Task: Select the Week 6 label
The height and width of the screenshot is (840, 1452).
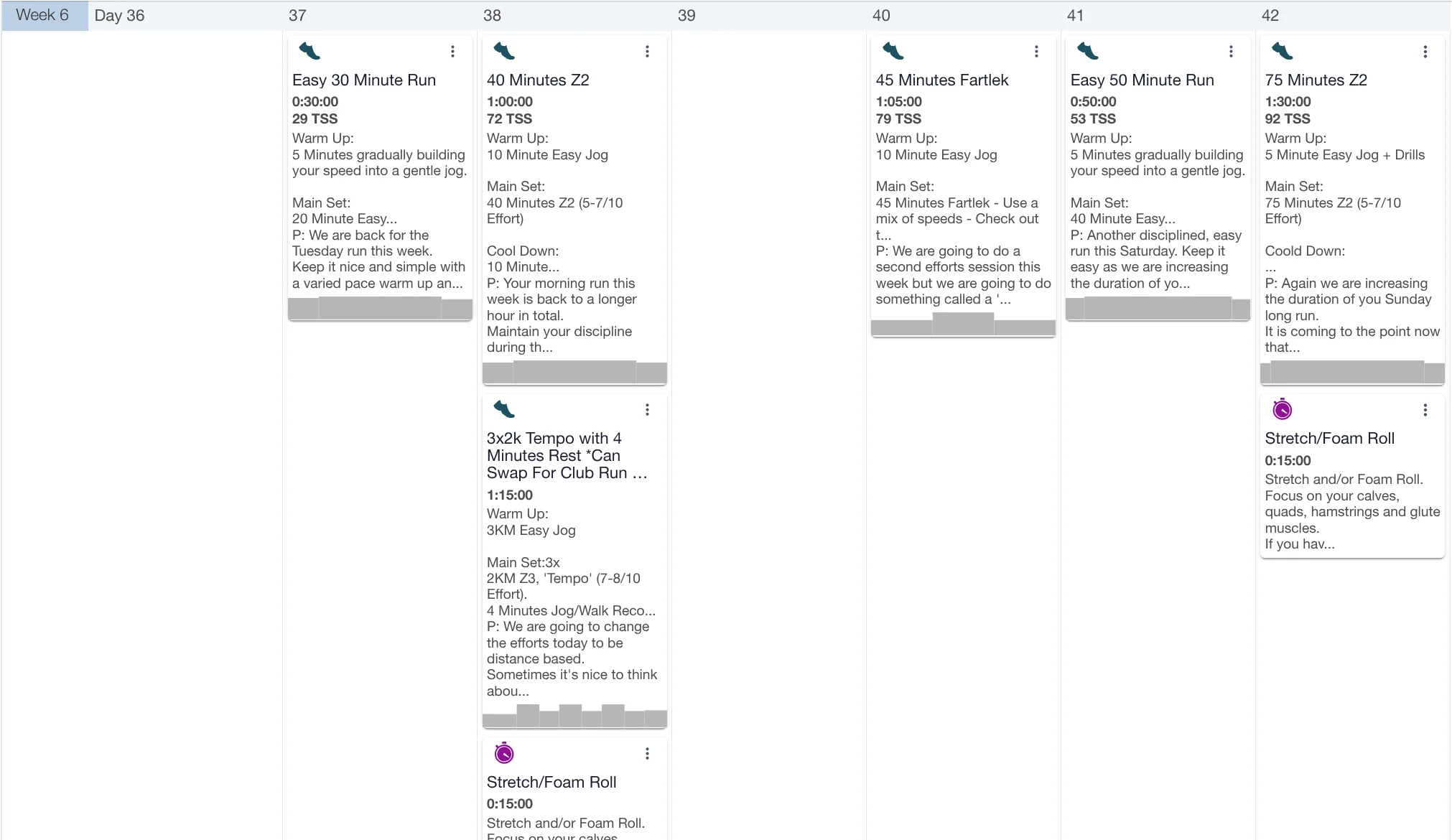Action: (x=43, y=15)
